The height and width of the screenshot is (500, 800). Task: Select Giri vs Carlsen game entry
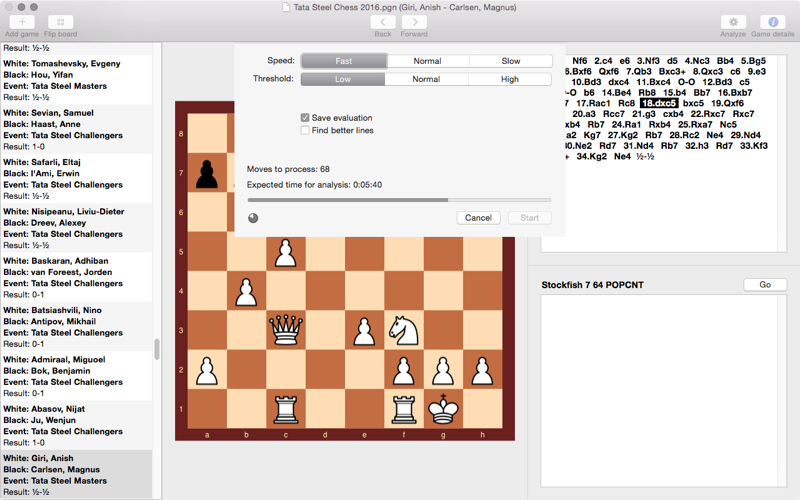(x=76, y=475)
